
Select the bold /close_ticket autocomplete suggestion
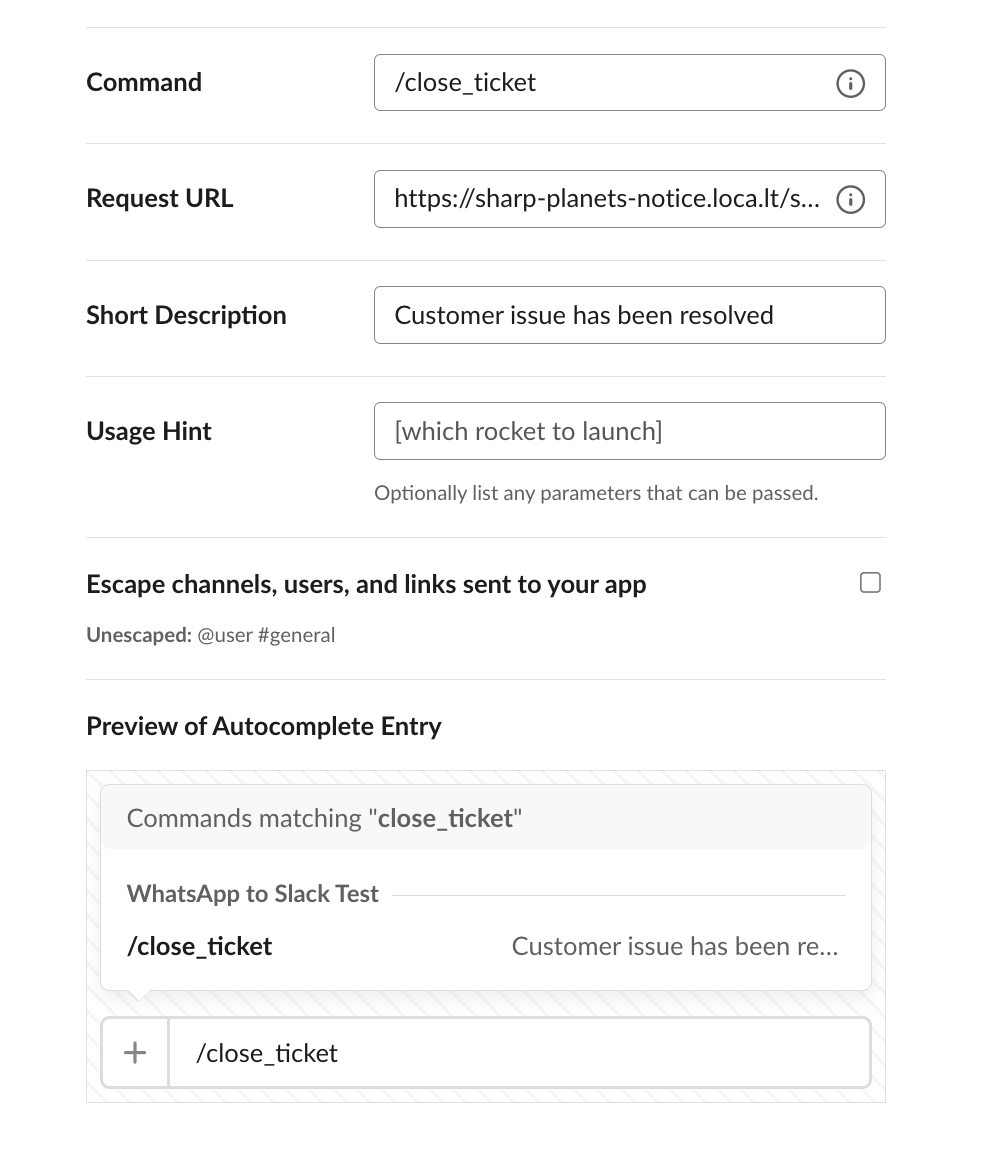pos(200,946)
